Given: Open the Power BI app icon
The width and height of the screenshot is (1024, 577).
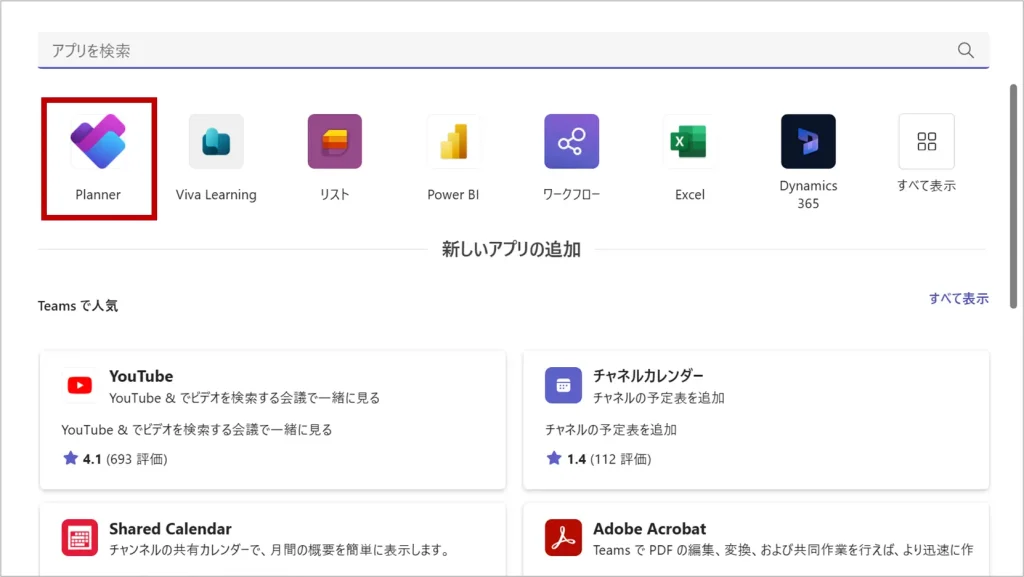Looking at the screenshot, I should tap(453, 142).
